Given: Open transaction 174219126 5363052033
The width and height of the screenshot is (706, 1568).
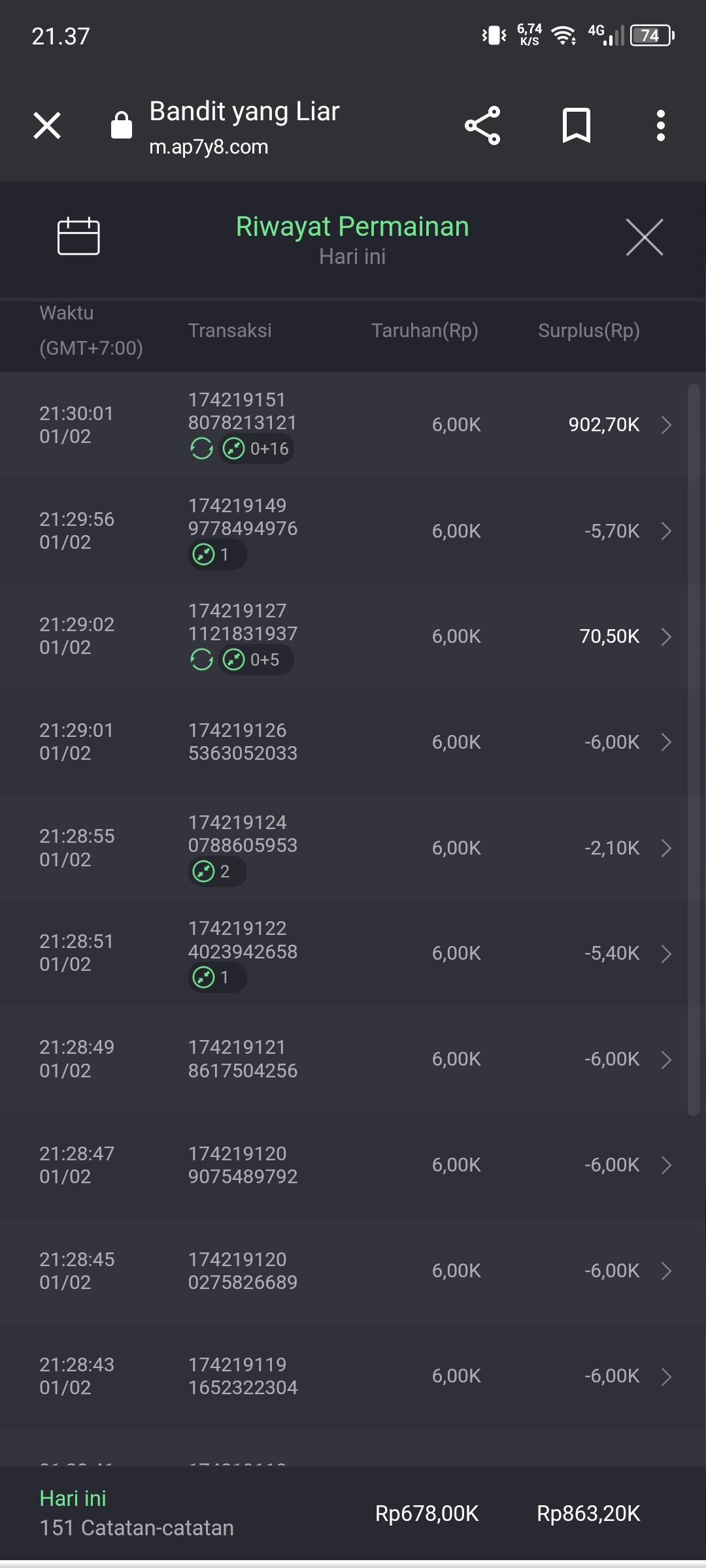Looking at the screenshot, I should pos(243,742).
